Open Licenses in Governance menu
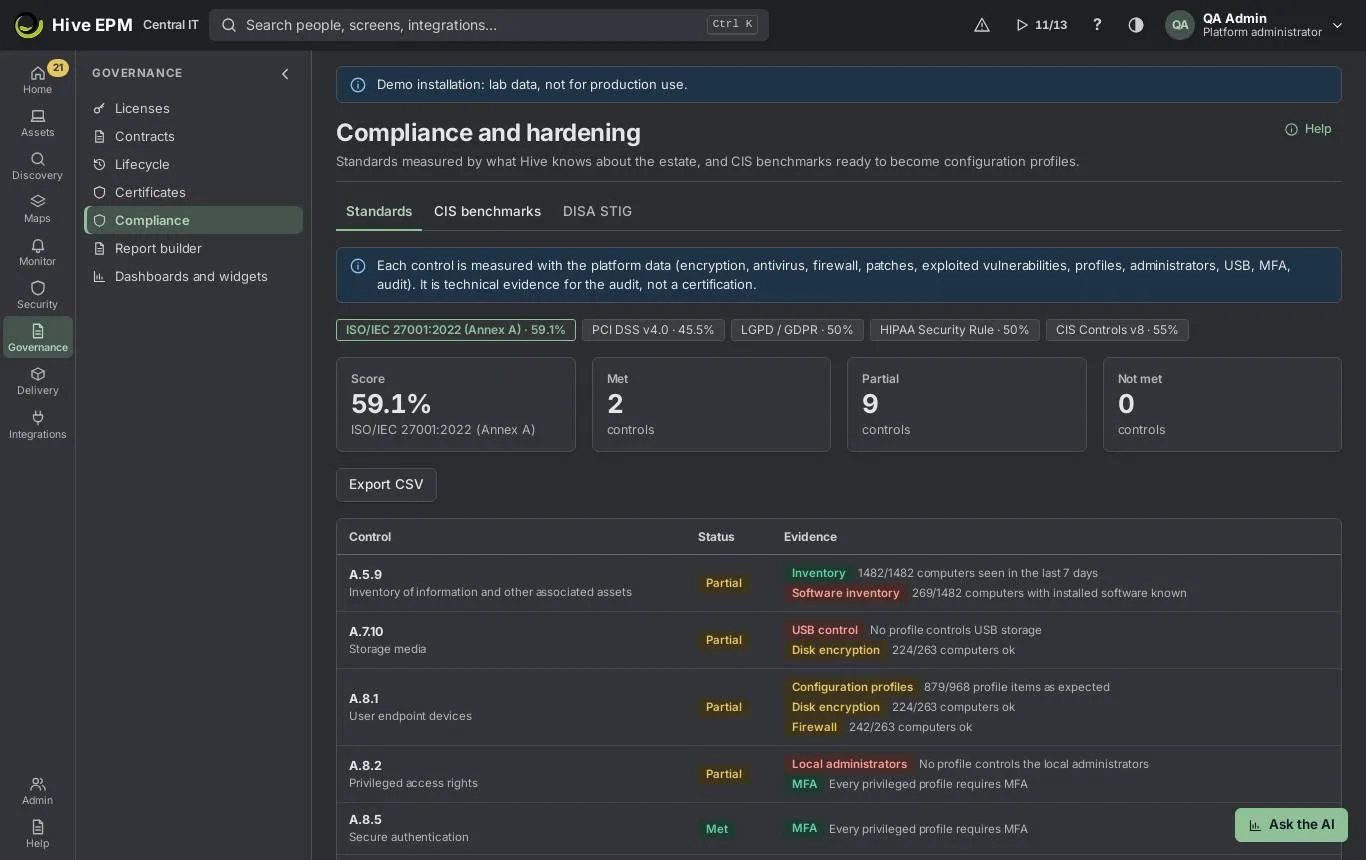The width and height of the screenshot is (1366, 860). tap(193, 108)
